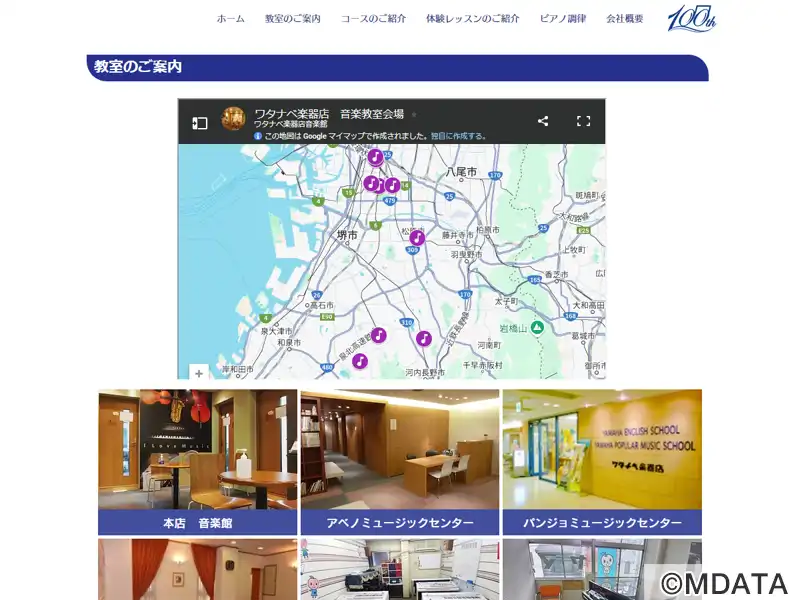800x600 pixels.
Task: Open the 会社概要 menu item
Action: pyautogui.click(x=624, y=19)
